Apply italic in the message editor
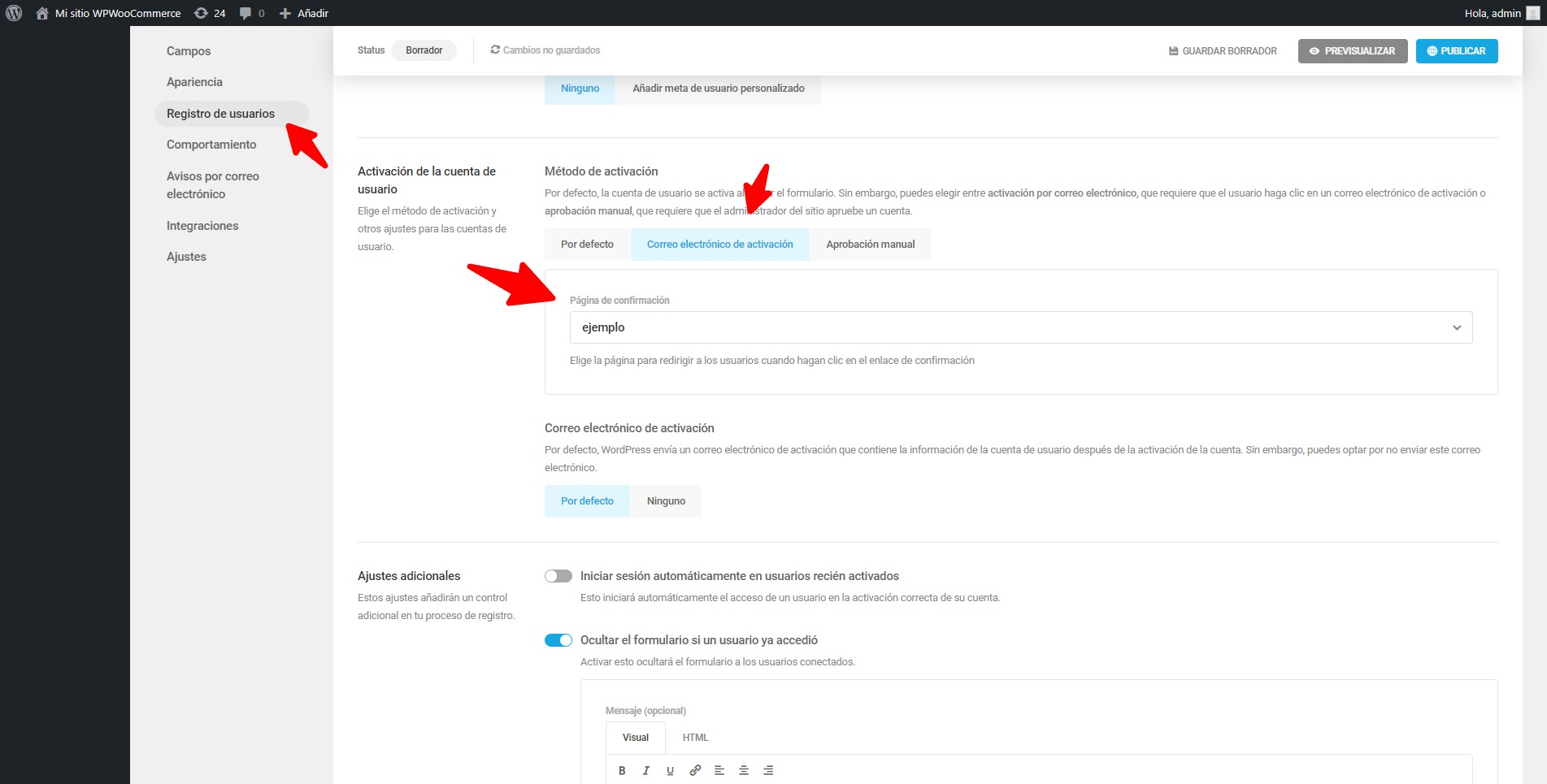This screenshot has height=784, width=1547. [646, 770]
